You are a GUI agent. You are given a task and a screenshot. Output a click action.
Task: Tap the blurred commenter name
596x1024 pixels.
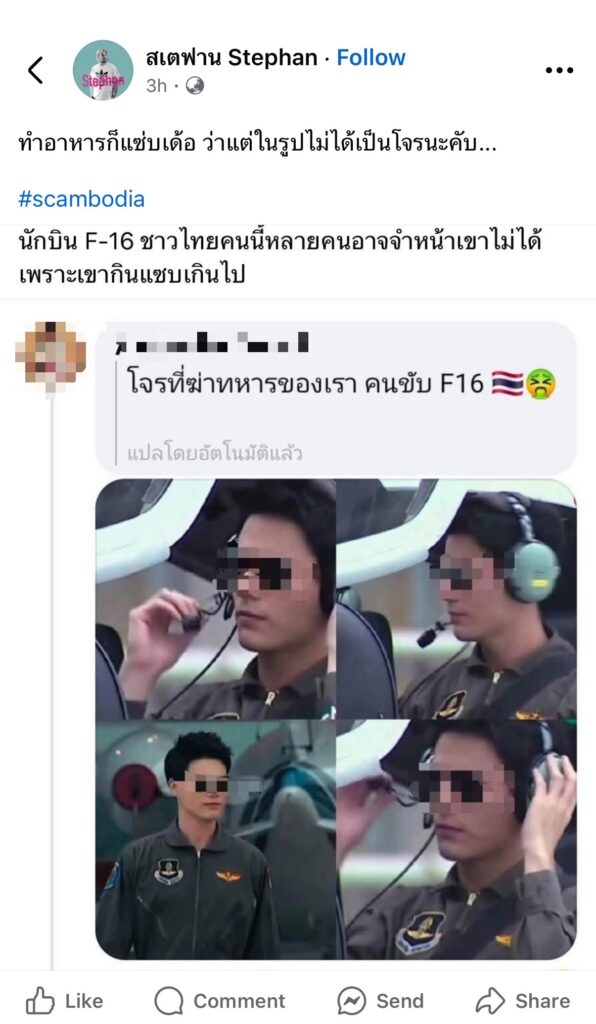coord(212,342)
